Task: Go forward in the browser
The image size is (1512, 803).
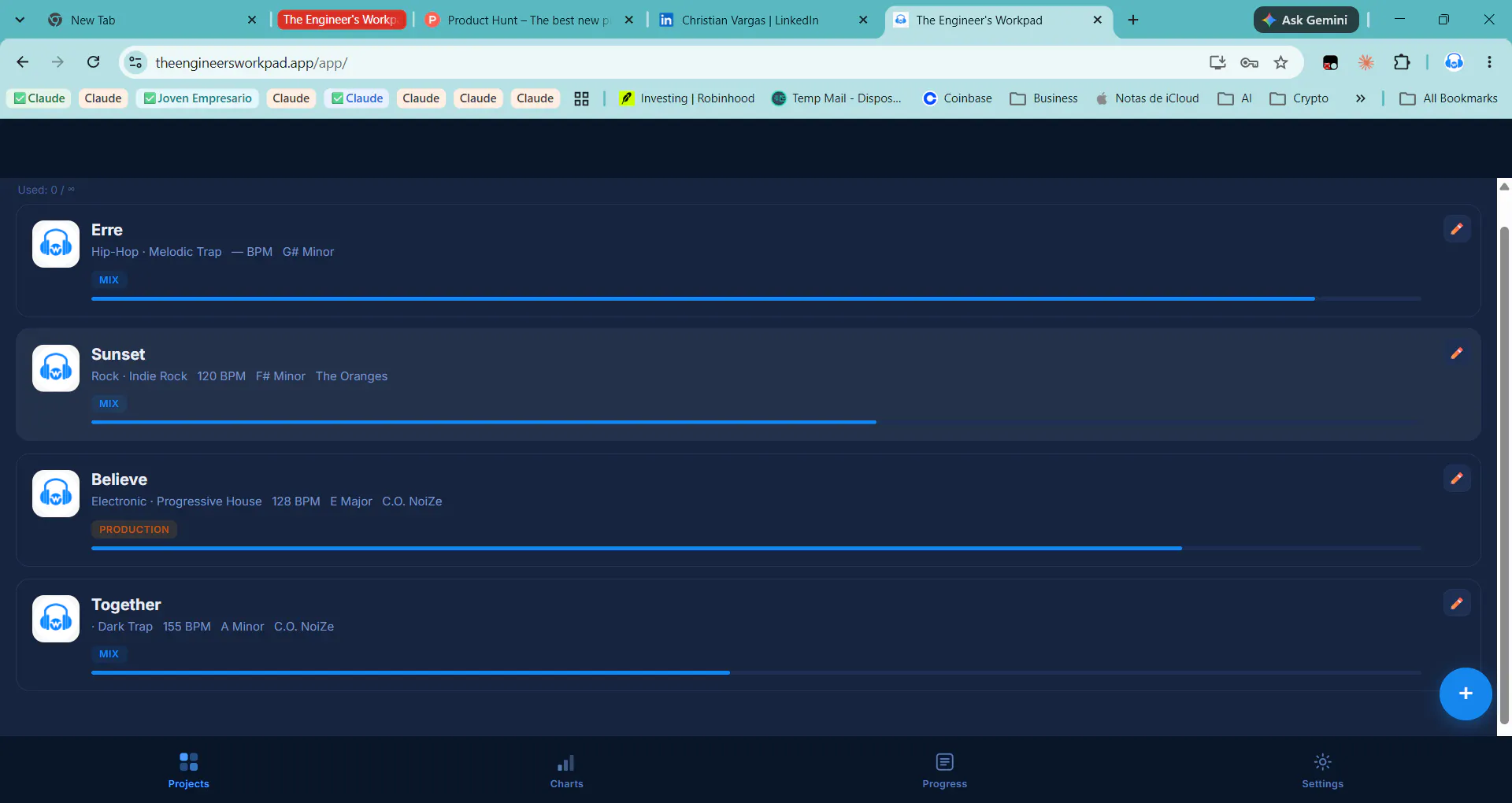Action: pos(57,62)
